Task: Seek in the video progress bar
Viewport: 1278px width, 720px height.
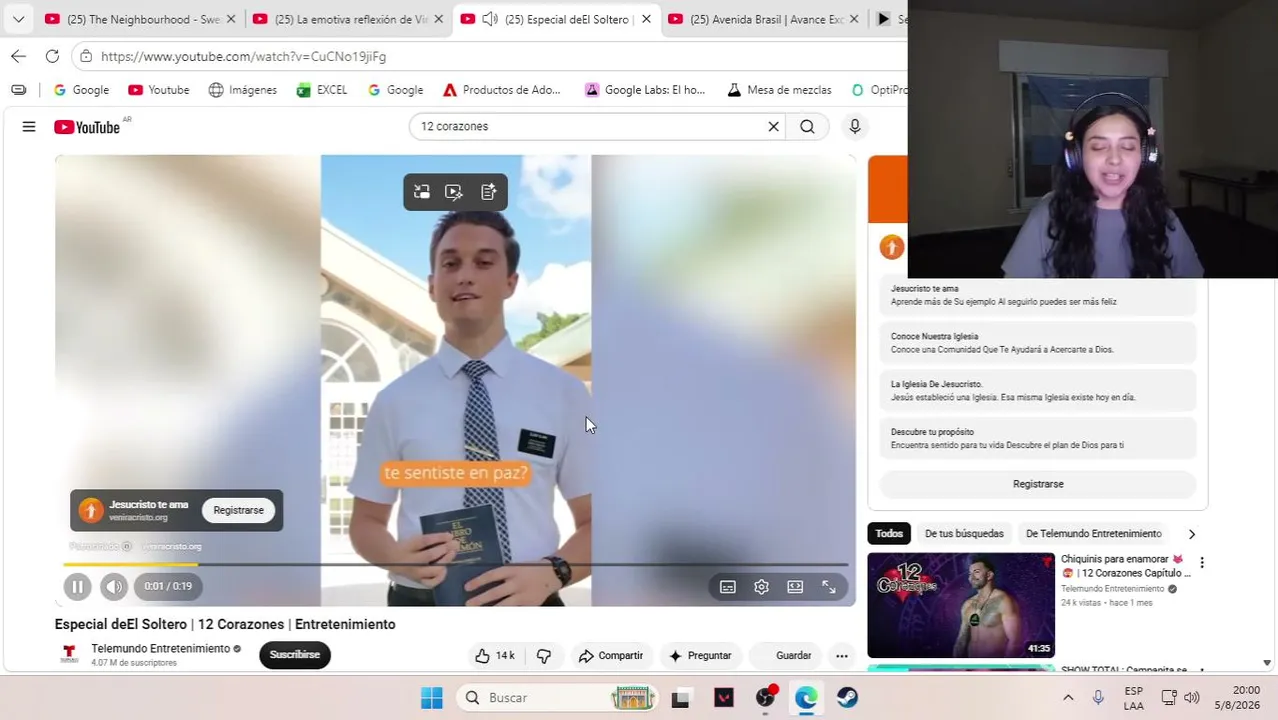Action: coord(455,565)
